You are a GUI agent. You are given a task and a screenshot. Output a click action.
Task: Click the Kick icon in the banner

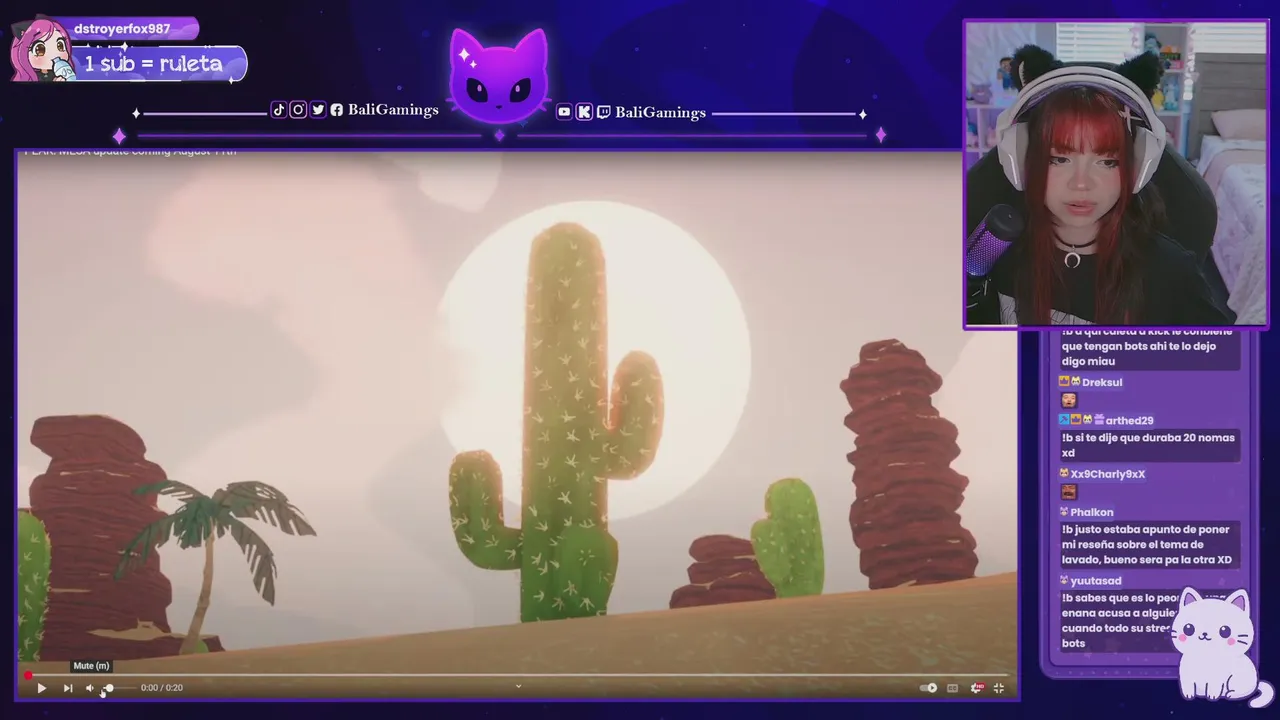pos(584,112)
